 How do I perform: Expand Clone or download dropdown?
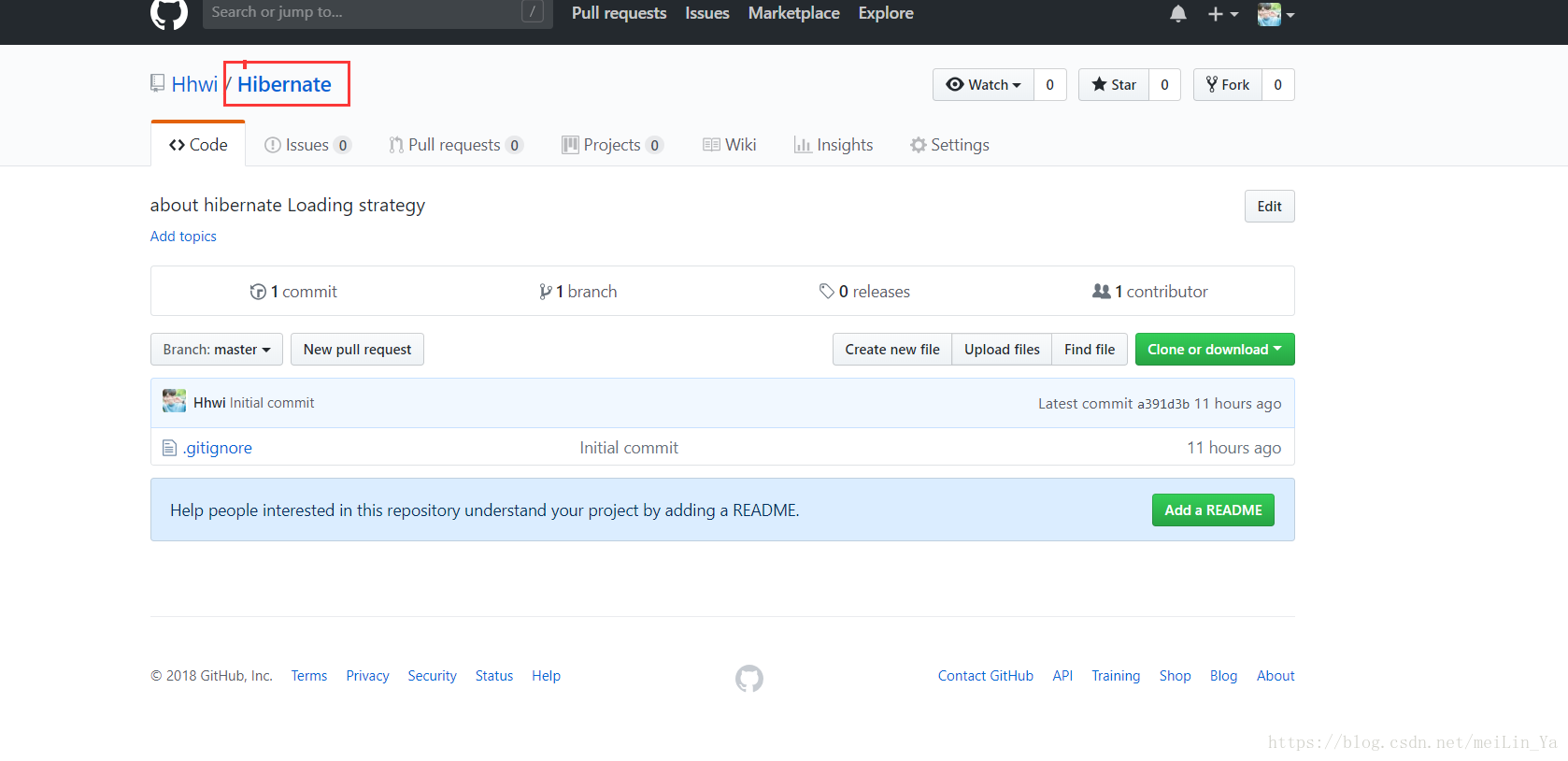[x=1215, y=350]
